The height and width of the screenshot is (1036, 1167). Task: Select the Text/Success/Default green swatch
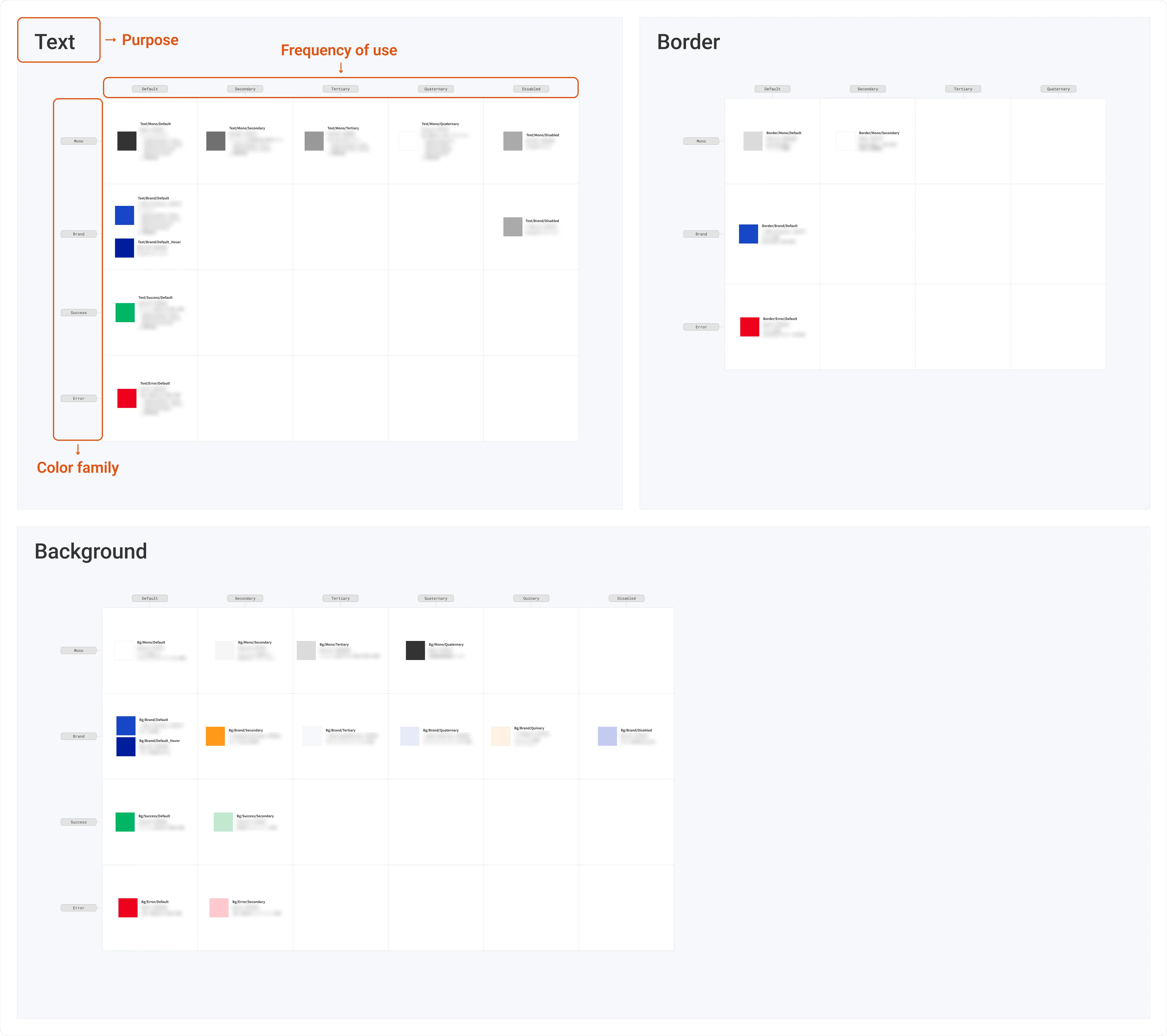click(x=125, y=312)
